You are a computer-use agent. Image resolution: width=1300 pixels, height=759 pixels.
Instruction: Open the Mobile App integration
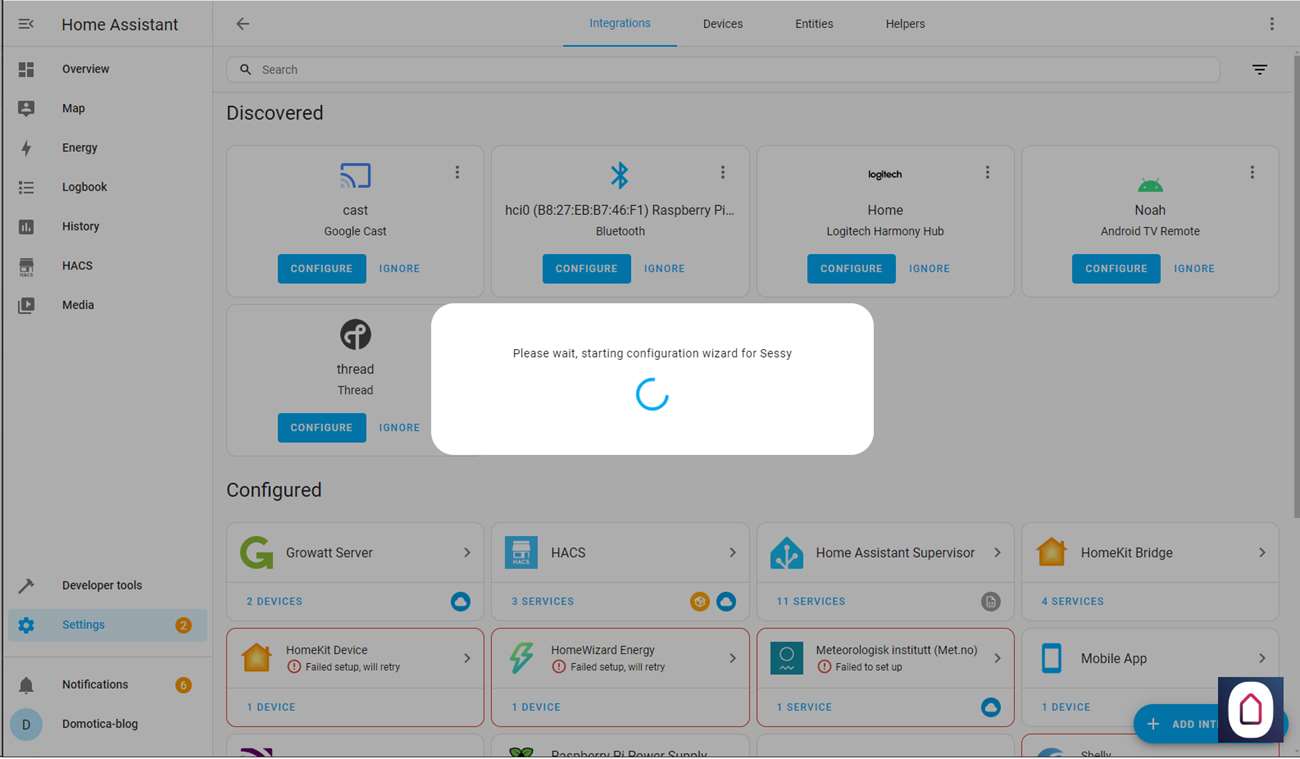point(1150,659)
